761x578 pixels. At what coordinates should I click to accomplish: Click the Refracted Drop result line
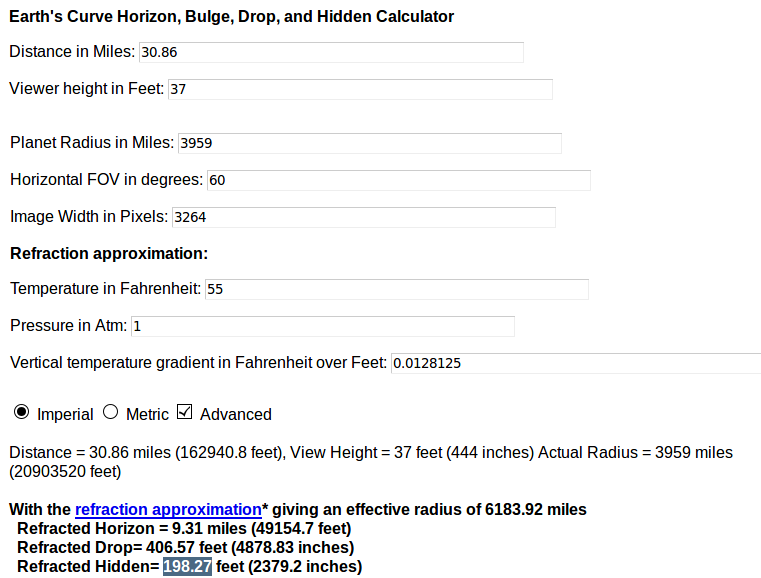[185, 548]
